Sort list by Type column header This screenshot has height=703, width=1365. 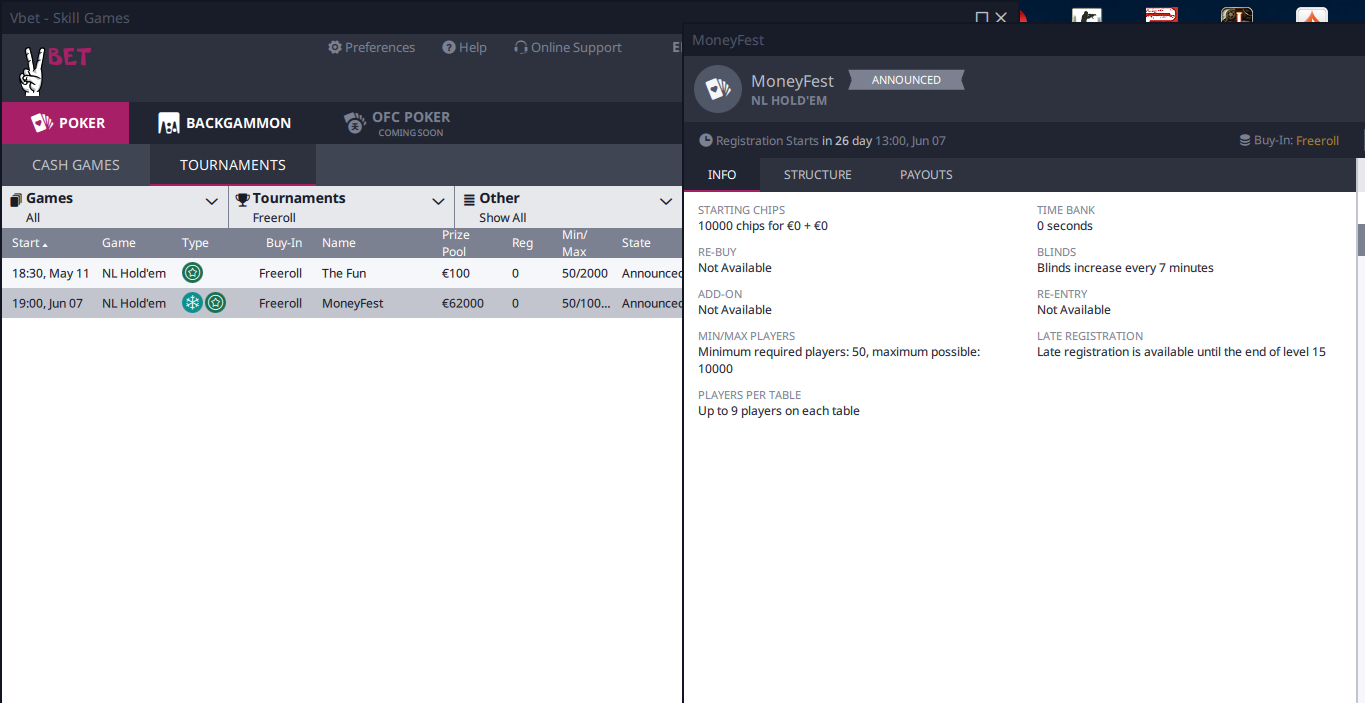coord(195,243)
